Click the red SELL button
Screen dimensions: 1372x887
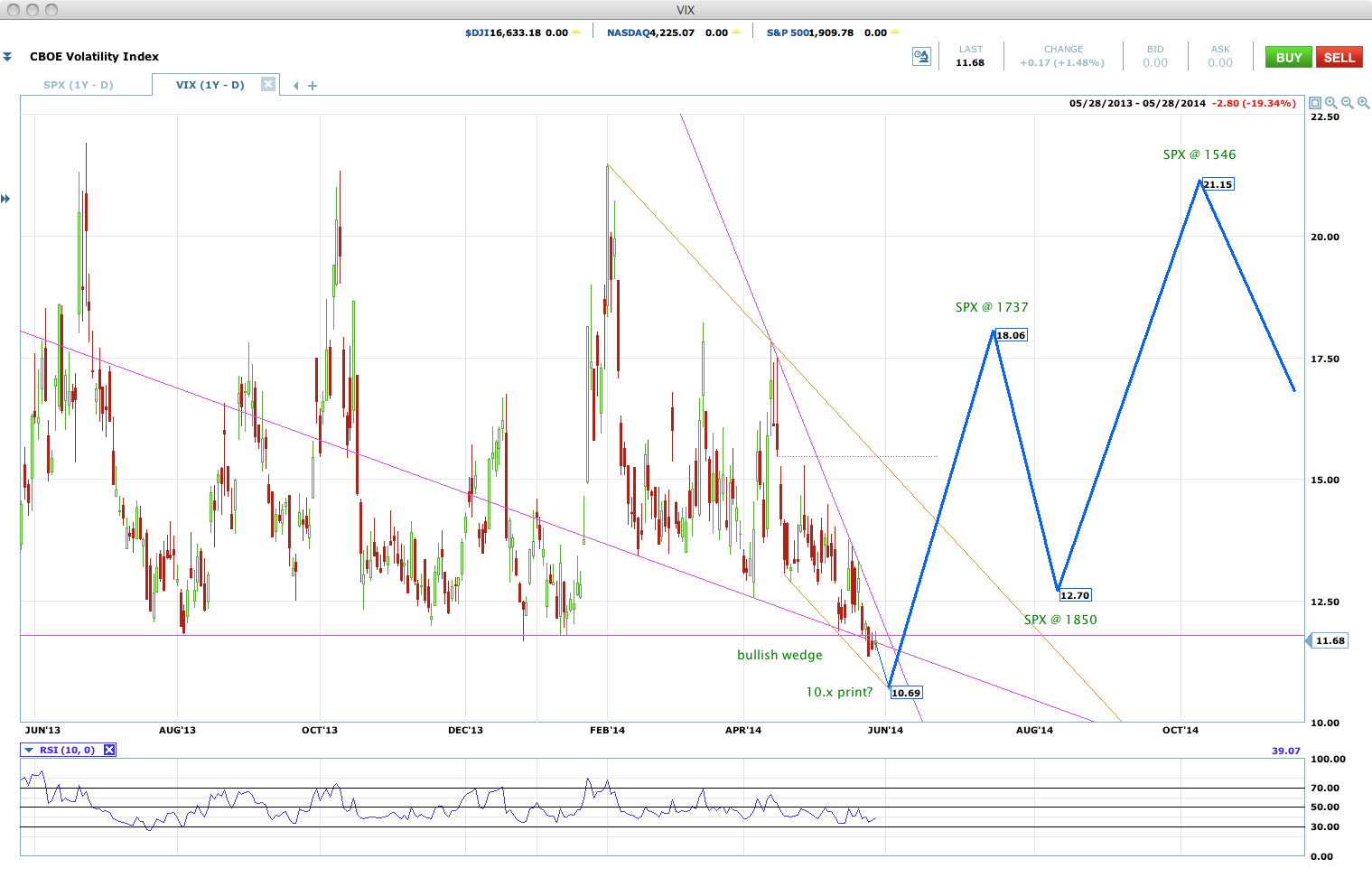[x=1339, y=57]
